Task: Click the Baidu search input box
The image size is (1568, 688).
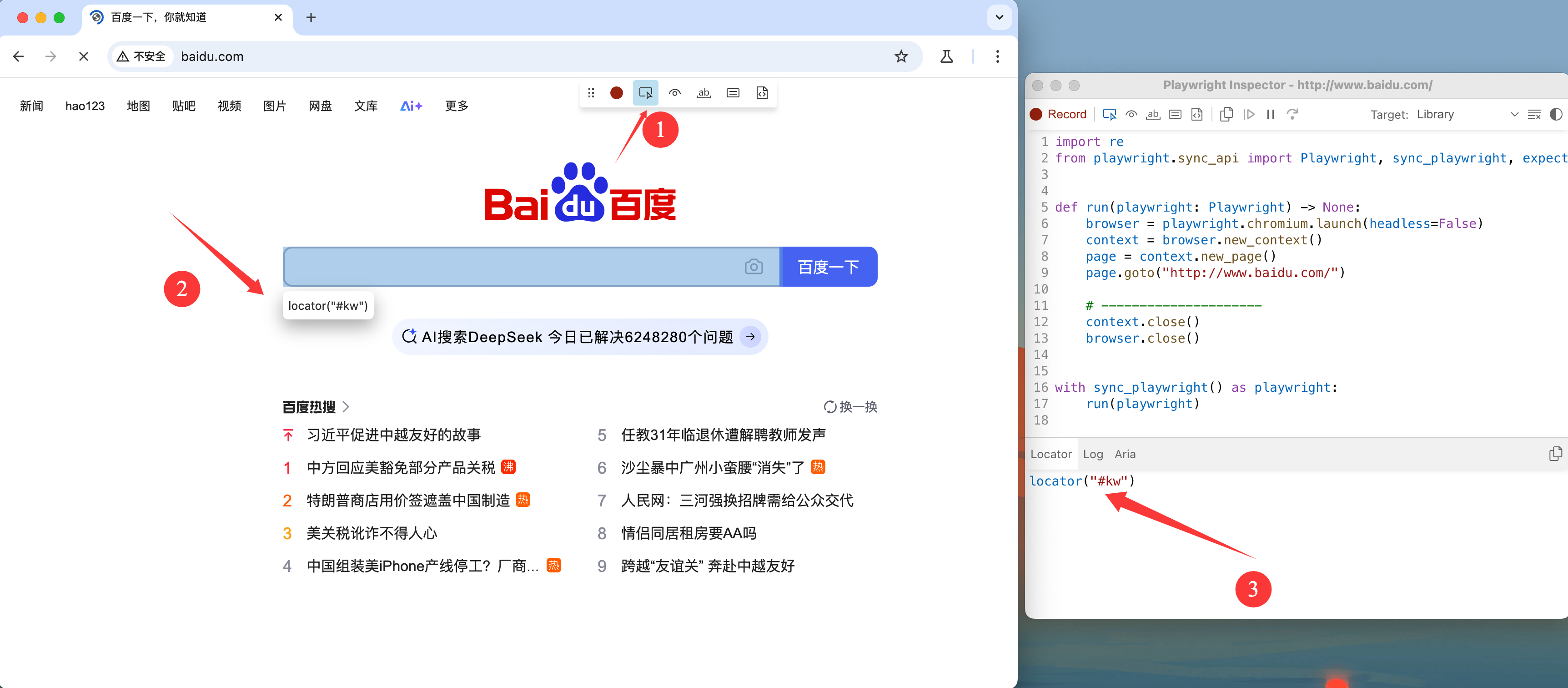Action: click(511, 267)
